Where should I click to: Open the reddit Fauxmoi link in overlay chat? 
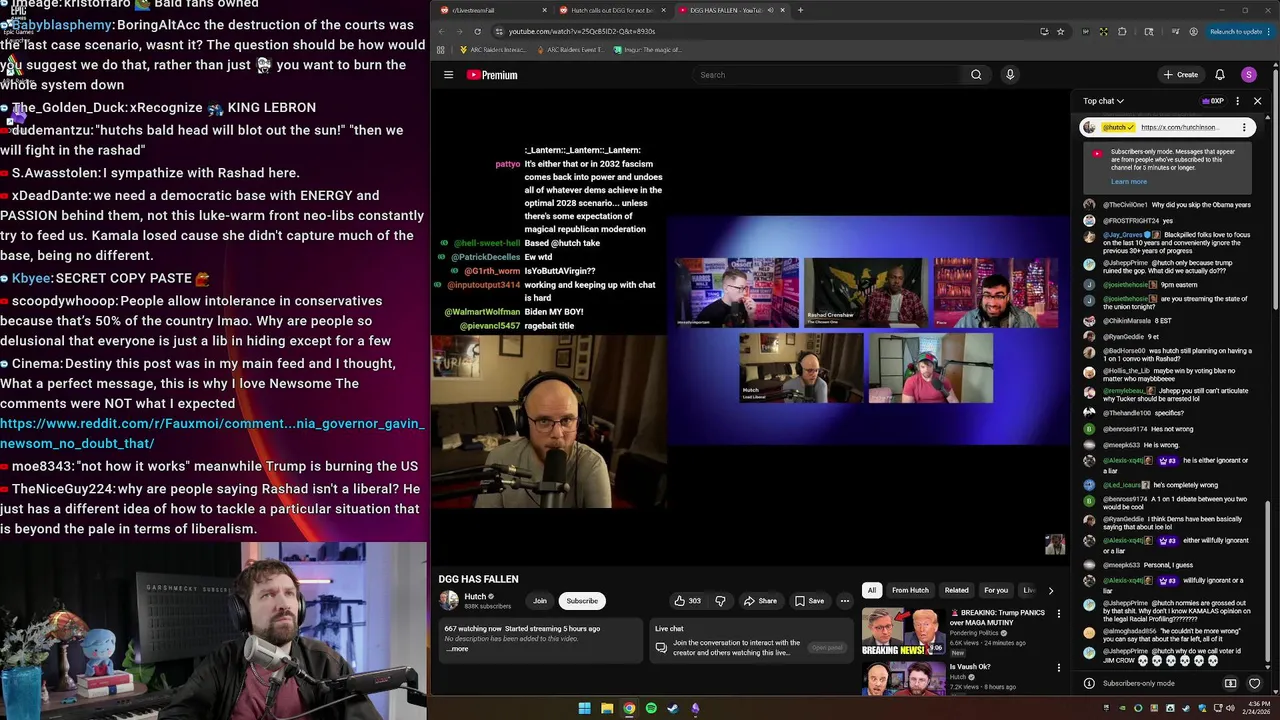tap(212, 433)
